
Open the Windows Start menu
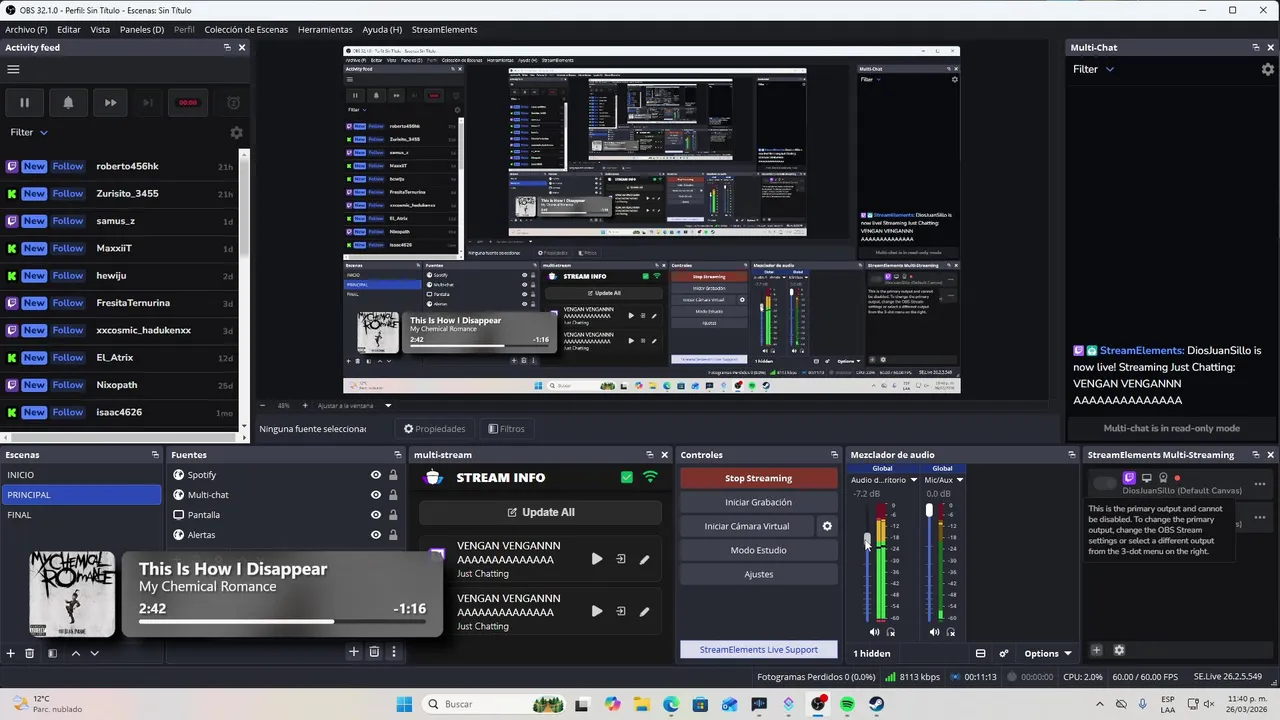pos(404,704)
